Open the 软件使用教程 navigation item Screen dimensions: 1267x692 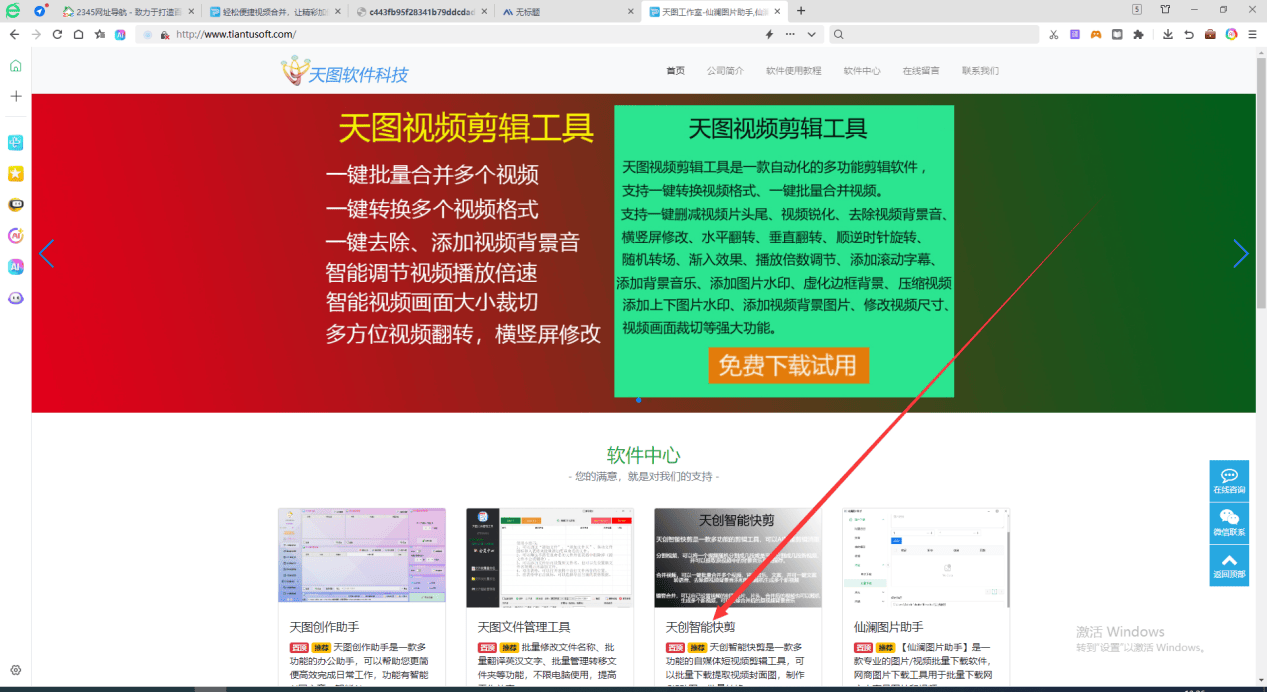pyautogui.click(x=793, y=71)
